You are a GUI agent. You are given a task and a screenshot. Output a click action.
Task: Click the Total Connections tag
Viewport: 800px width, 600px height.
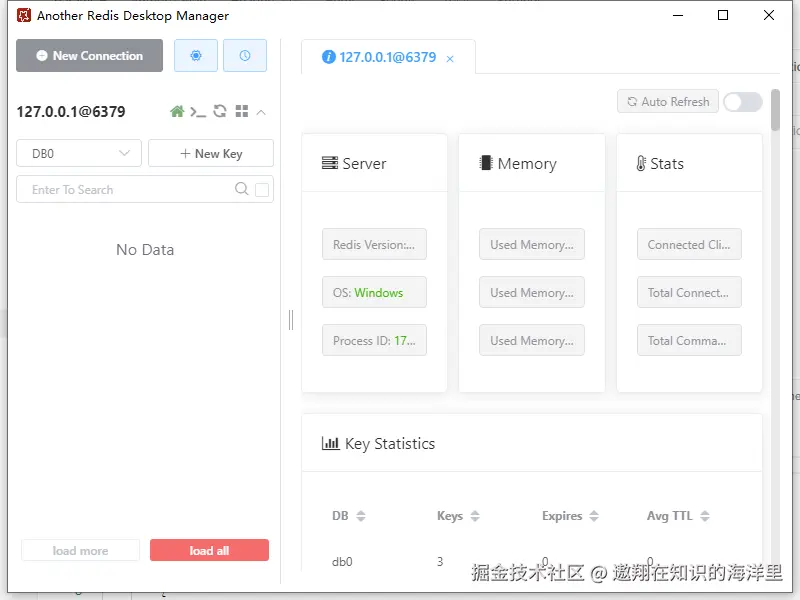689,292
